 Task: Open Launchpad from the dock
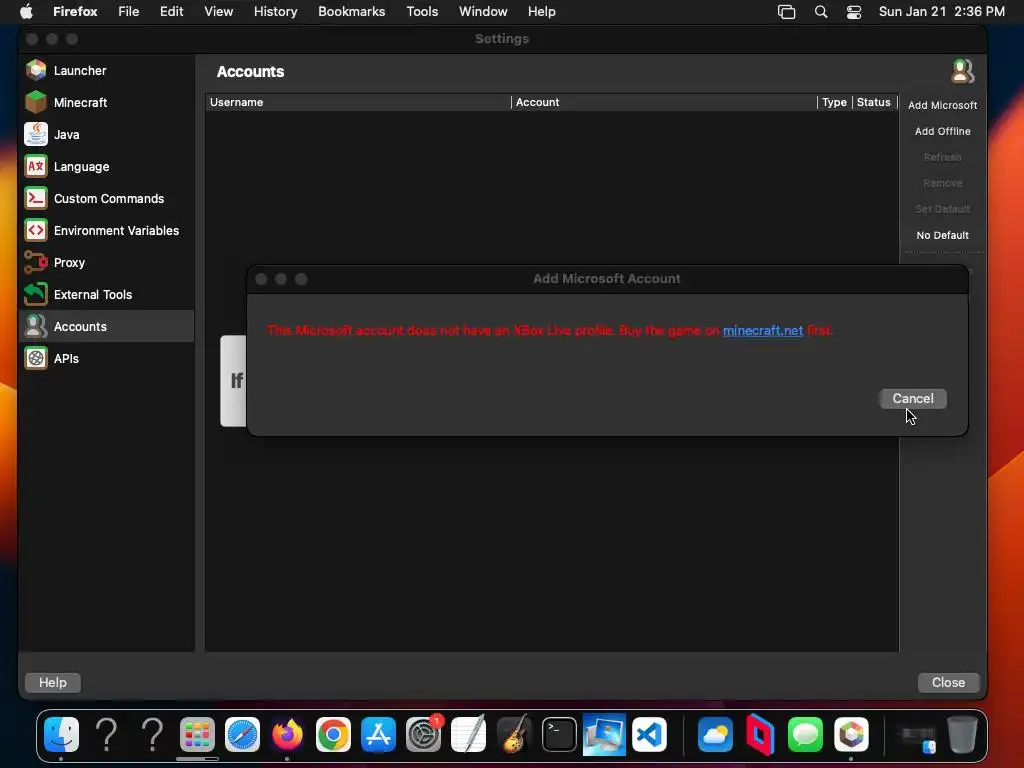click(197, 735)
